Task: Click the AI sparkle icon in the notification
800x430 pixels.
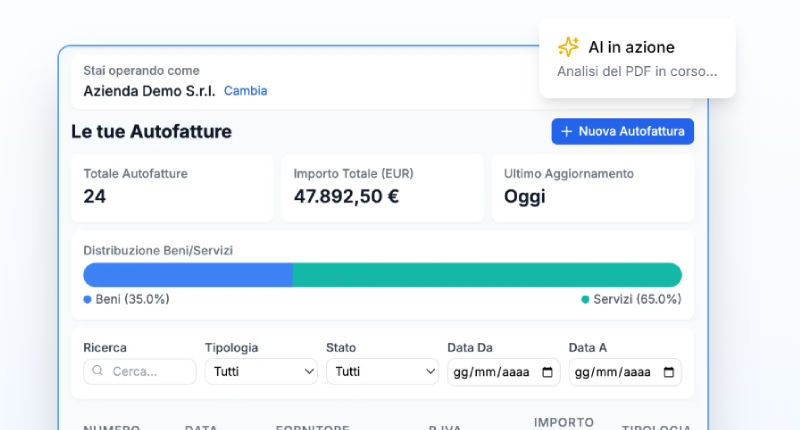Action: 568,47
